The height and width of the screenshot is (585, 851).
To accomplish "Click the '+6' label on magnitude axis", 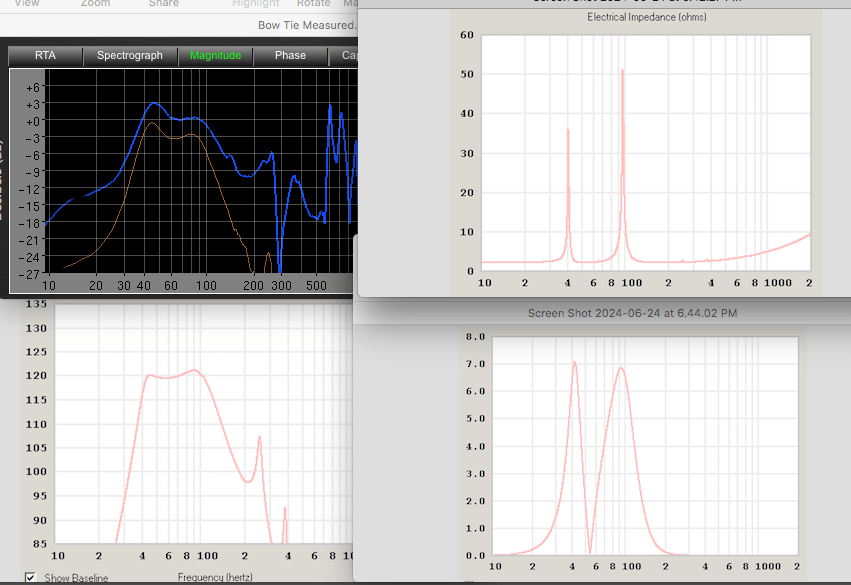I will (x=32, y=87).
